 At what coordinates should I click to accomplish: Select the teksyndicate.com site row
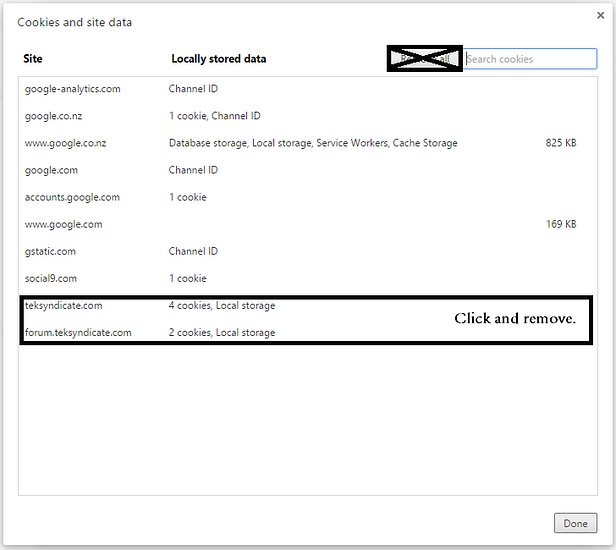tap(64, 306)
